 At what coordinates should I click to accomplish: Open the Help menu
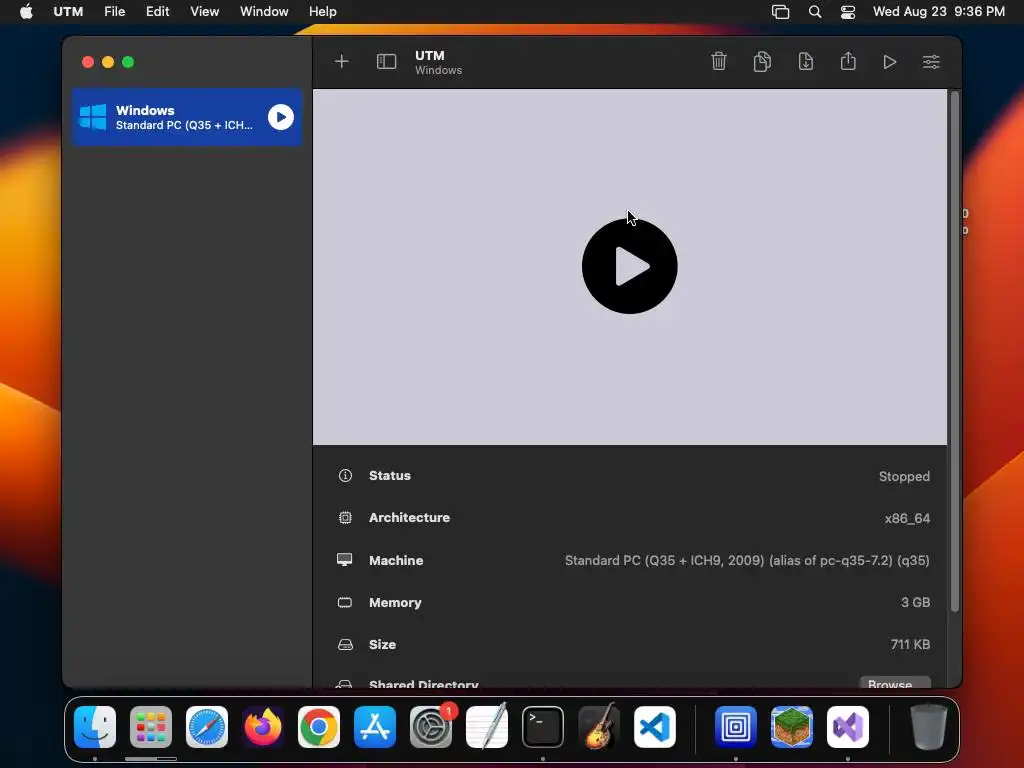323,12
